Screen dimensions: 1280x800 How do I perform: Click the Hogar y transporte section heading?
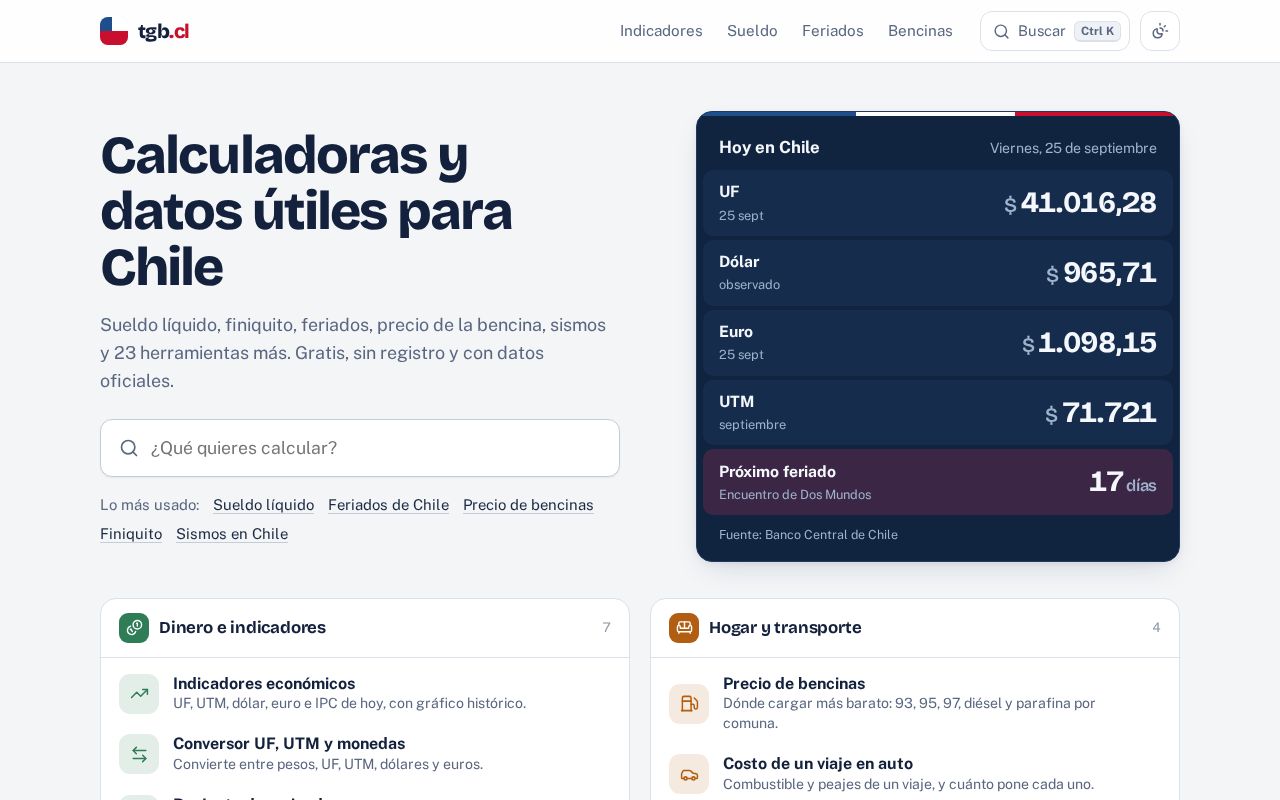point(785,628)
